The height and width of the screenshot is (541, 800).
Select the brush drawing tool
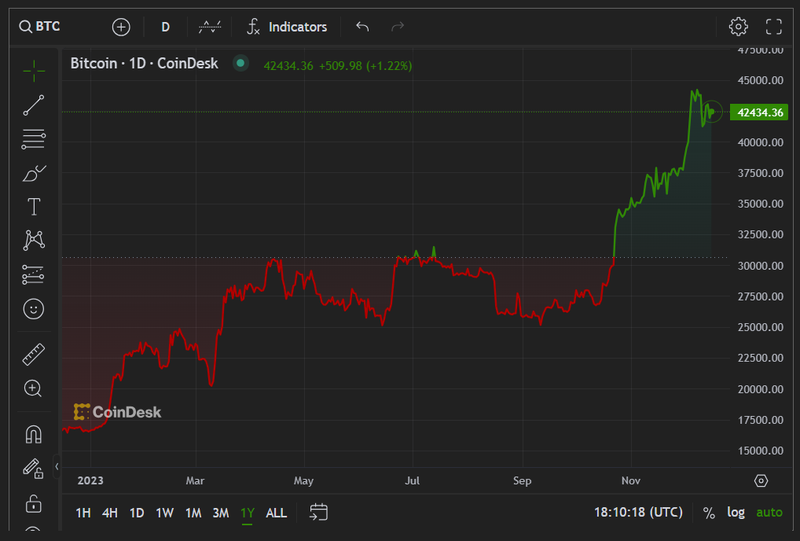click(33, 173)
